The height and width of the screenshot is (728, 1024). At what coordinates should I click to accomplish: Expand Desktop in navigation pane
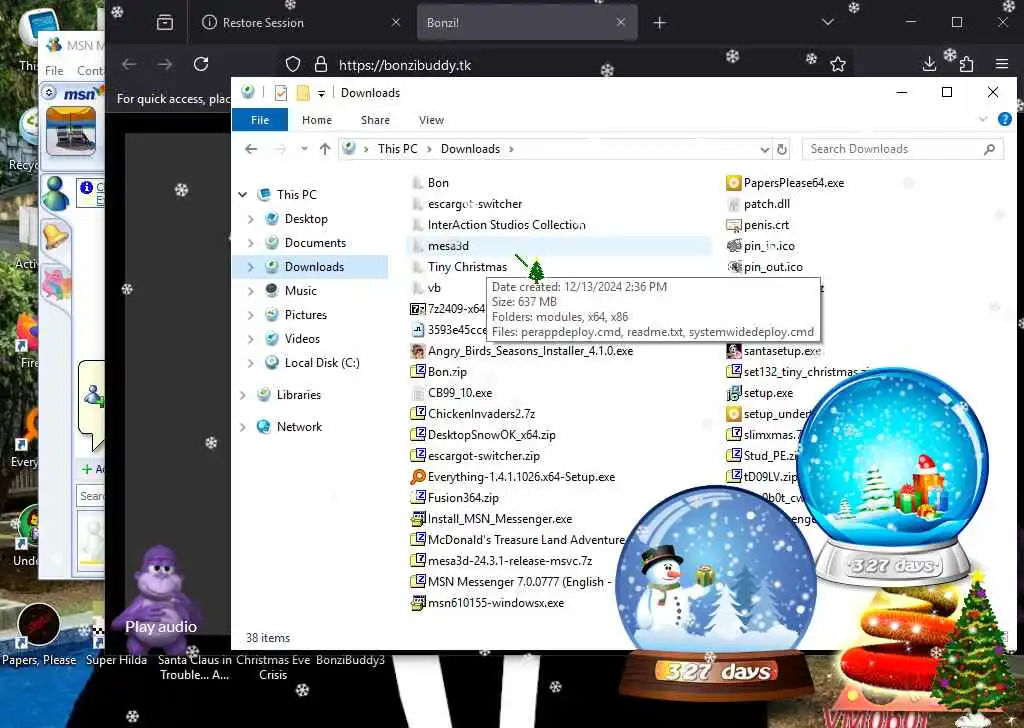click(251, 219)
